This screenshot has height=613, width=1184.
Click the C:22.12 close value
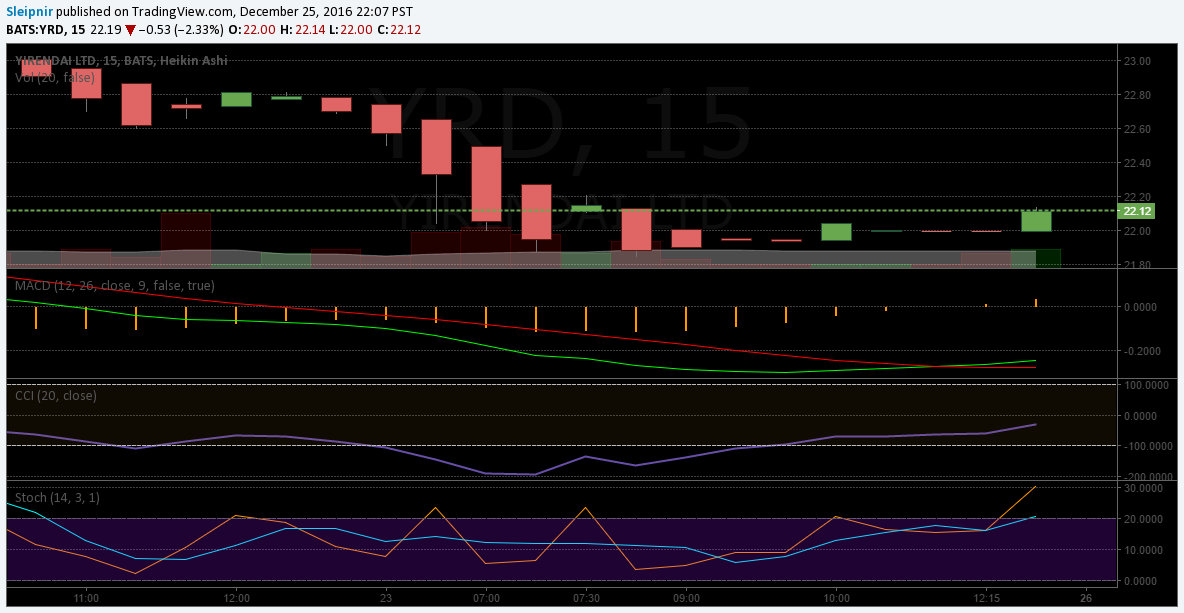point(400,30)
